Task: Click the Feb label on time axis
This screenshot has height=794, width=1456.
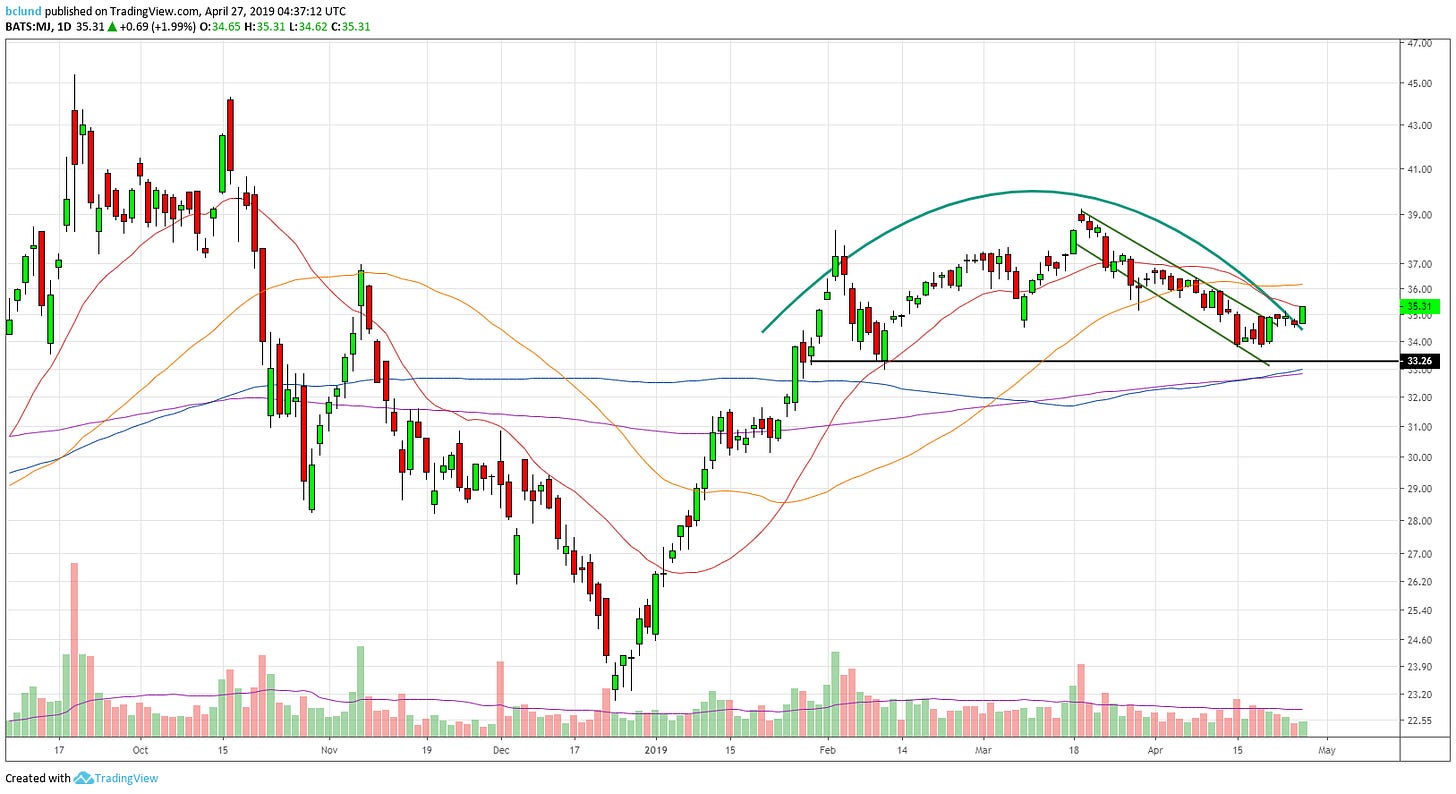Action: 827,749
